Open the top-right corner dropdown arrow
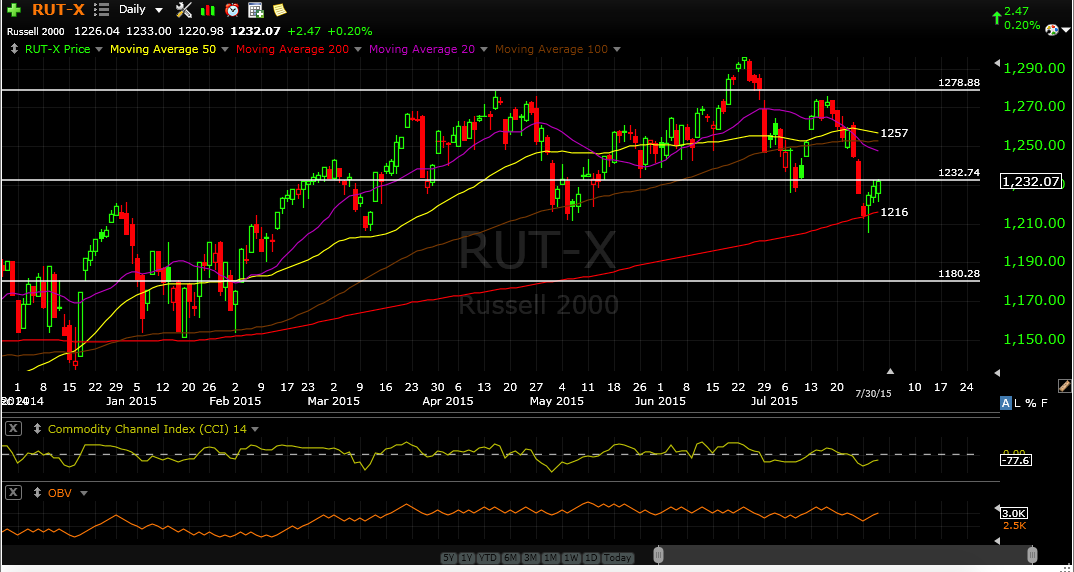The width and height of the screenshot is (1074, 572). 1066,29
